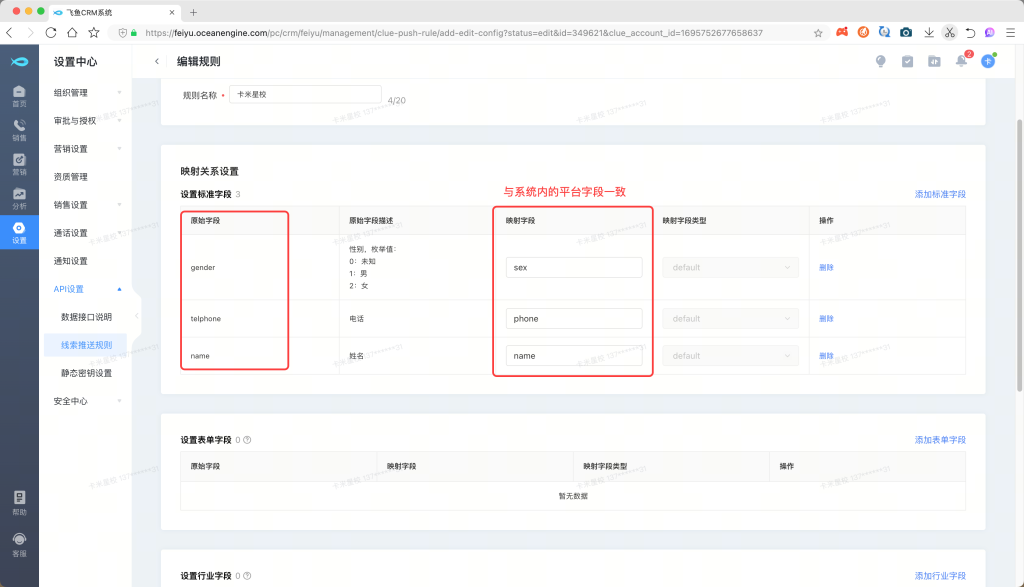This screenshot has height=587, width=1024.
Task: Open the 营销 marketing sidebar icon
Action: click(x=19, y=164)
